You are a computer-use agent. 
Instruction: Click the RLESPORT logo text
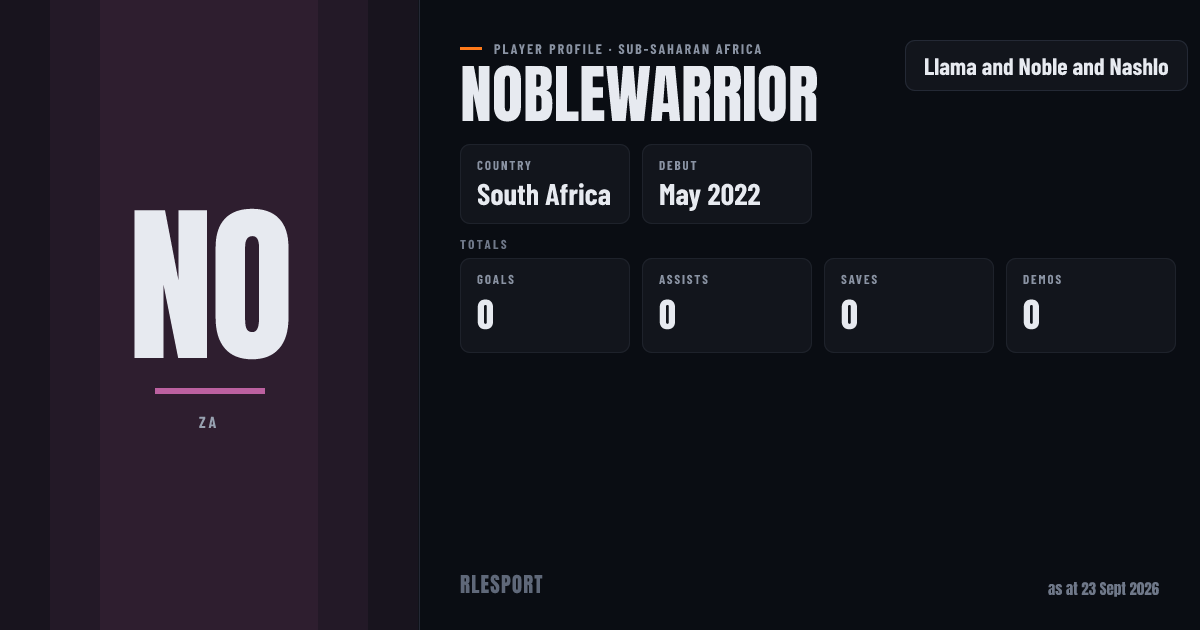[x=501, y=585]
